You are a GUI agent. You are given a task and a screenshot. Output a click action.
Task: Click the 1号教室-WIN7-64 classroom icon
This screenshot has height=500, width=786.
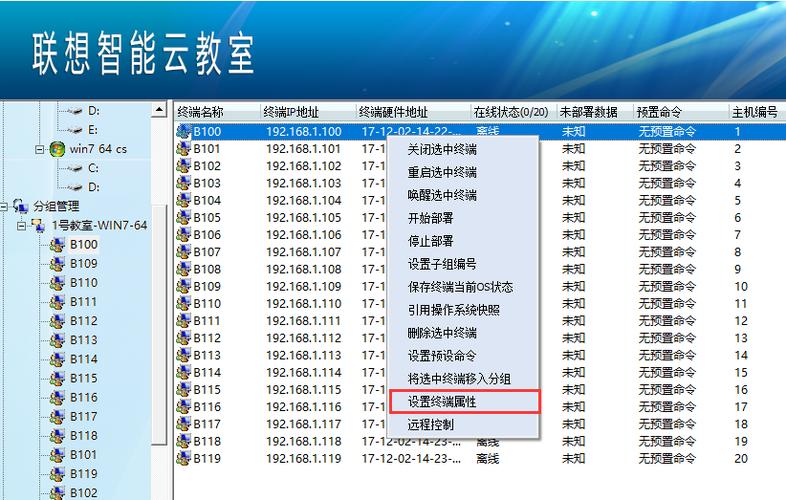tap(38, 226)
